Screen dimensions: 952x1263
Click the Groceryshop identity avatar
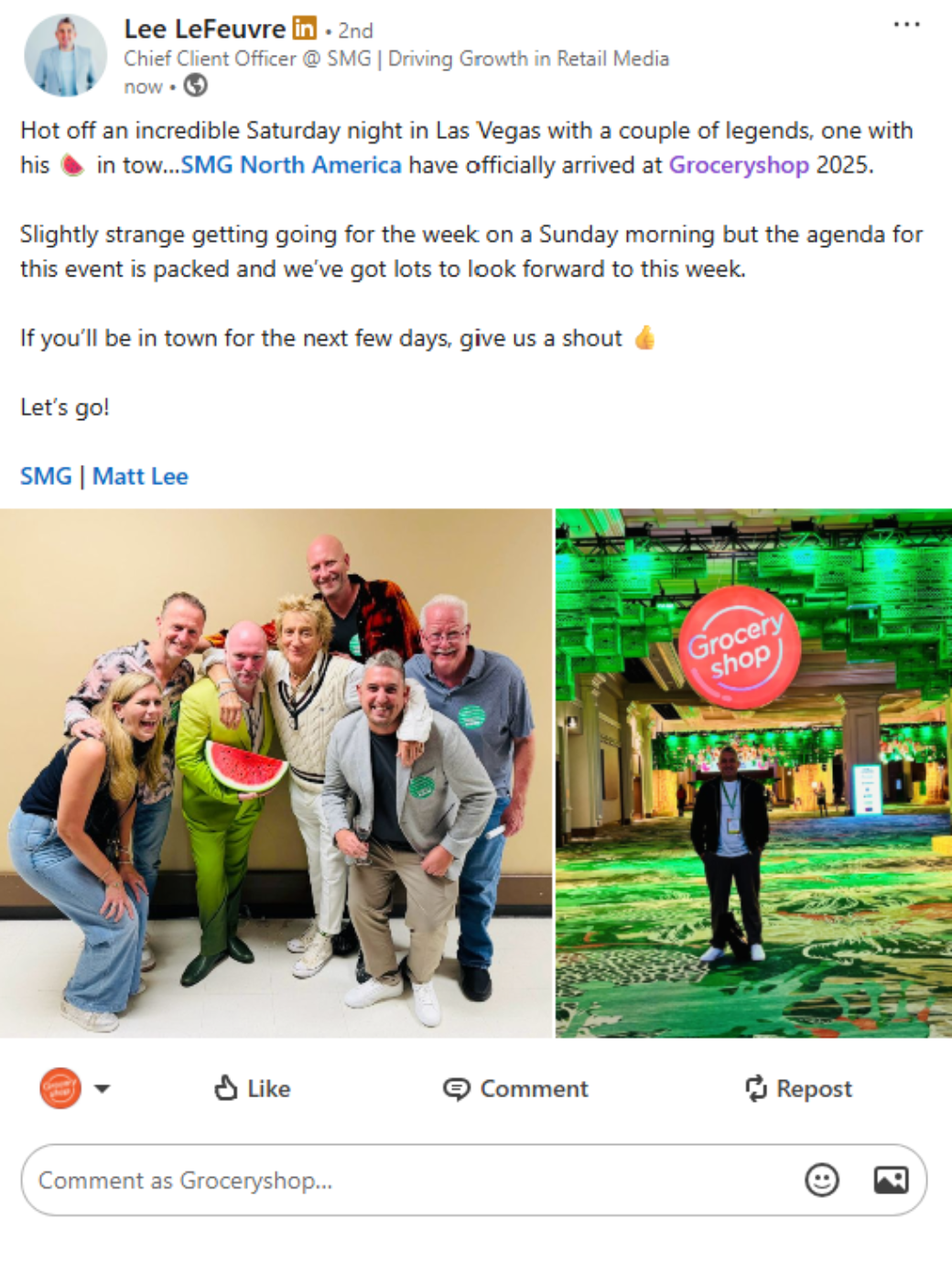coord(60,1088)
